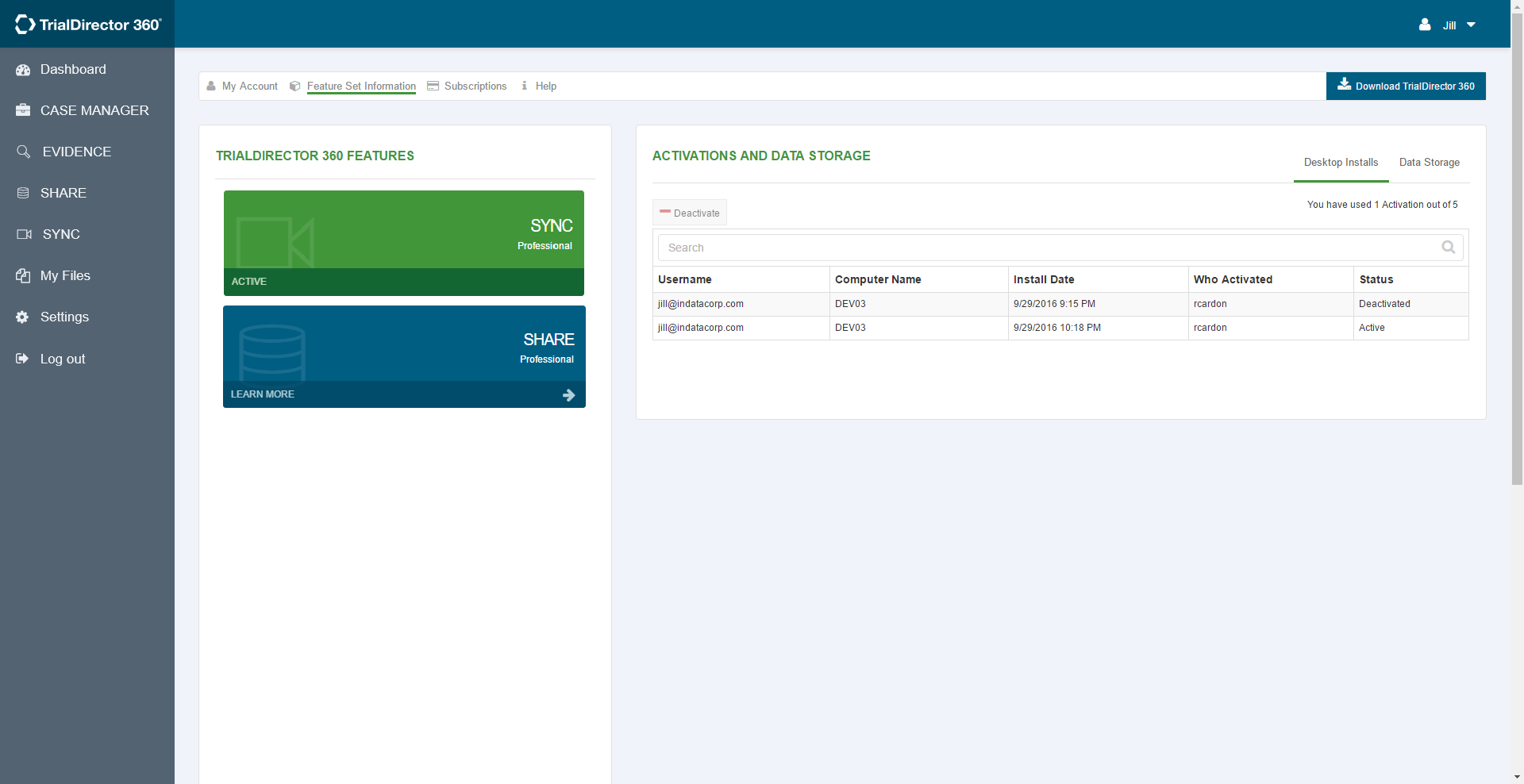Sort by the Username column header
The image size is (1524, 784).
(741, 279)
